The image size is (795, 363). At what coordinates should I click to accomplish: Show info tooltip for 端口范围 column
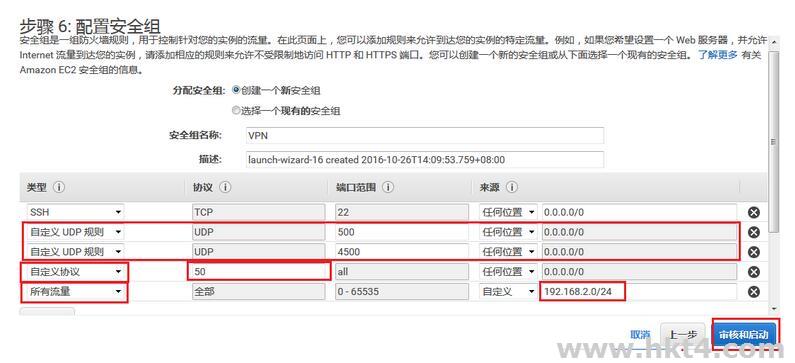click(388, 188)
